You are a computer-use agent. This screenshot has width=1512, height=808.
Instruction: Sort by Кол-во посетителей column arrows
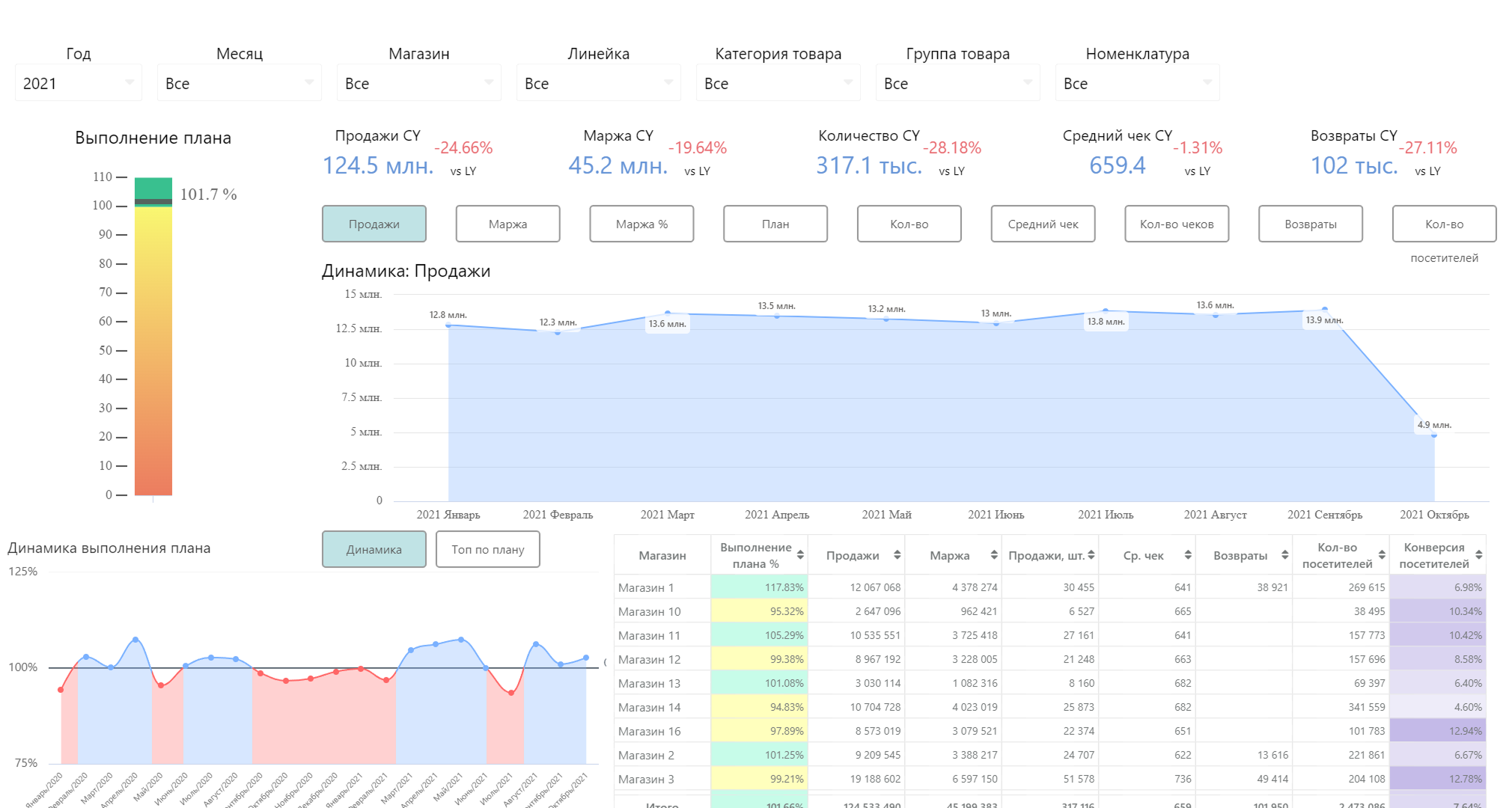1382,555
